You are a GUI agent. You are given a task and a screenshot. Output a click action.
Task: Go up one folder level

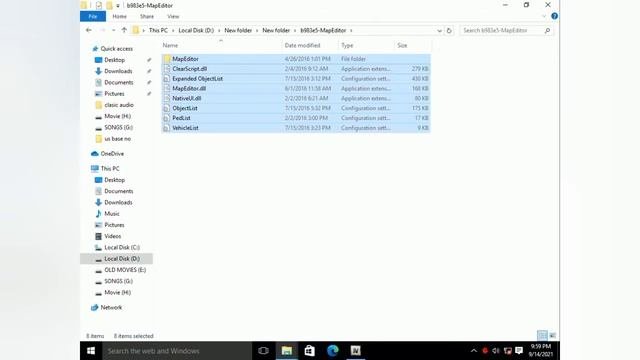coord(124,30)
